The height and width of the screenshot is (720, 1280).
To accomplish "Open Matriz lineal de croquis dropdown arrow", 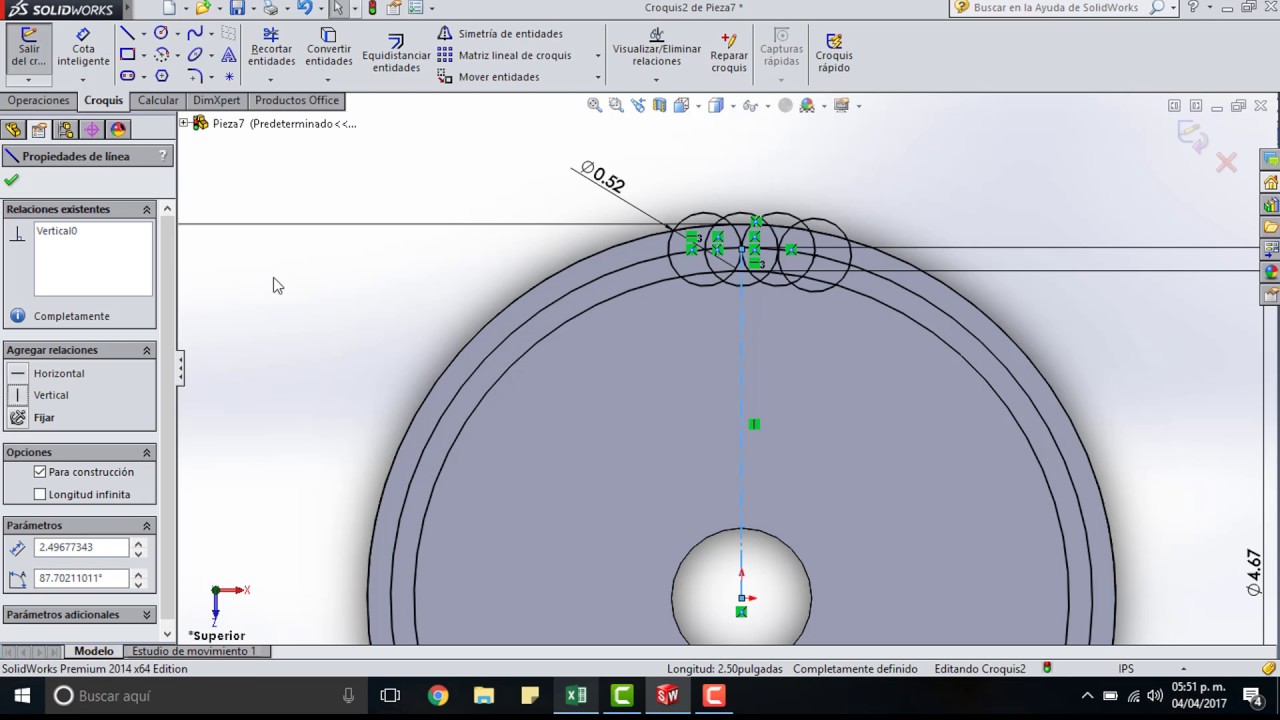I will [x=598, y=56].
